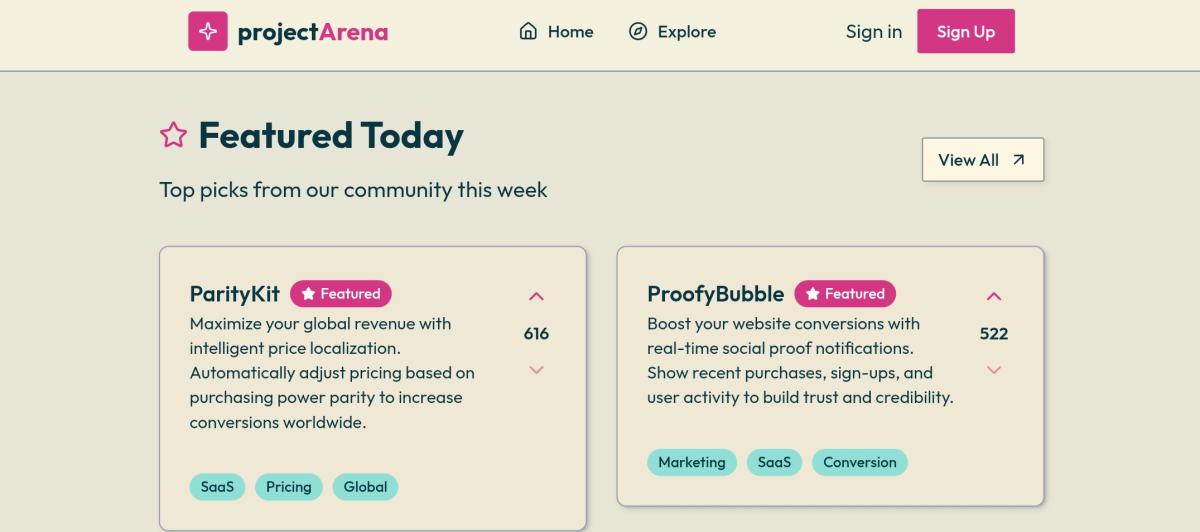Click the compass icon next to Explore
Viewport: 1200px width, 532px height.
[x=638, y=32]
